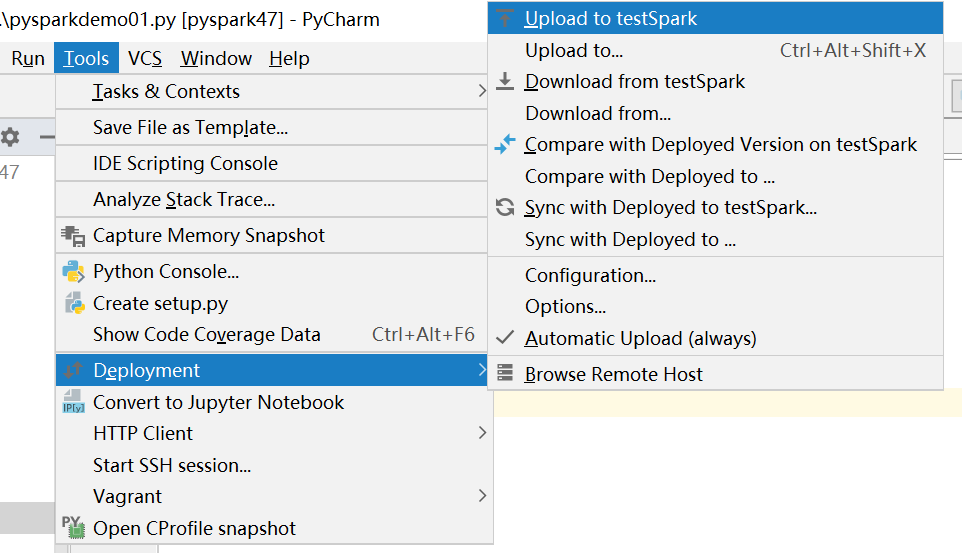Click the Browse Remote Host list icon
The width and height of the screenshot is (962, 553).
pyautogui.click(x=505, y=373)
